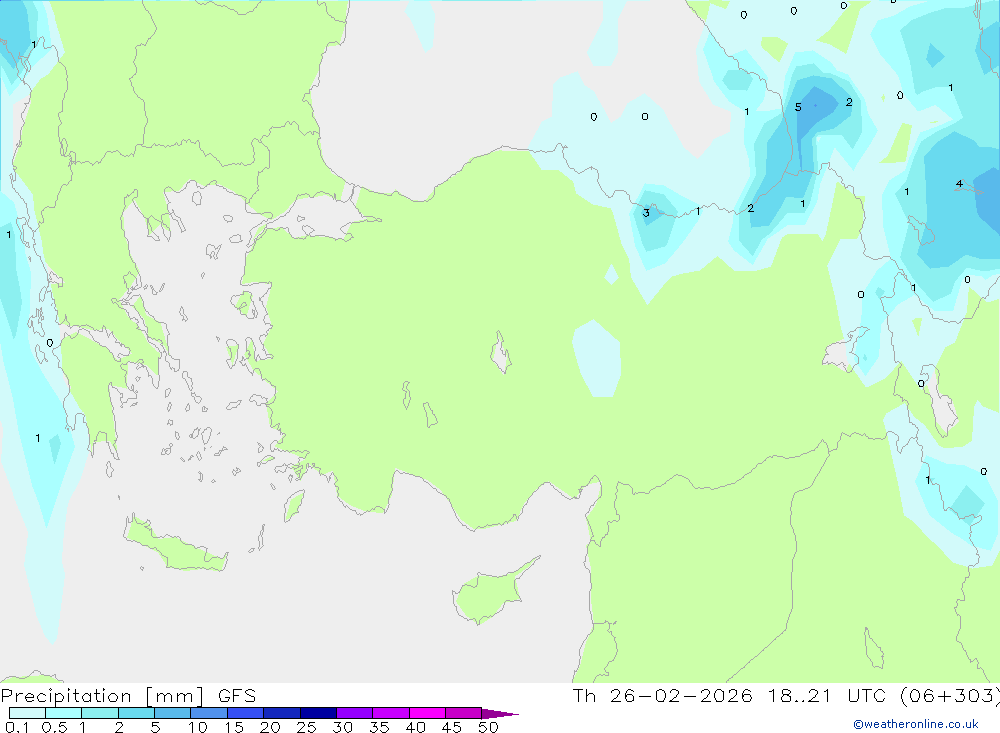Click the island of Crete on the map
1000x733 pixels.
(x=175, y=545)
